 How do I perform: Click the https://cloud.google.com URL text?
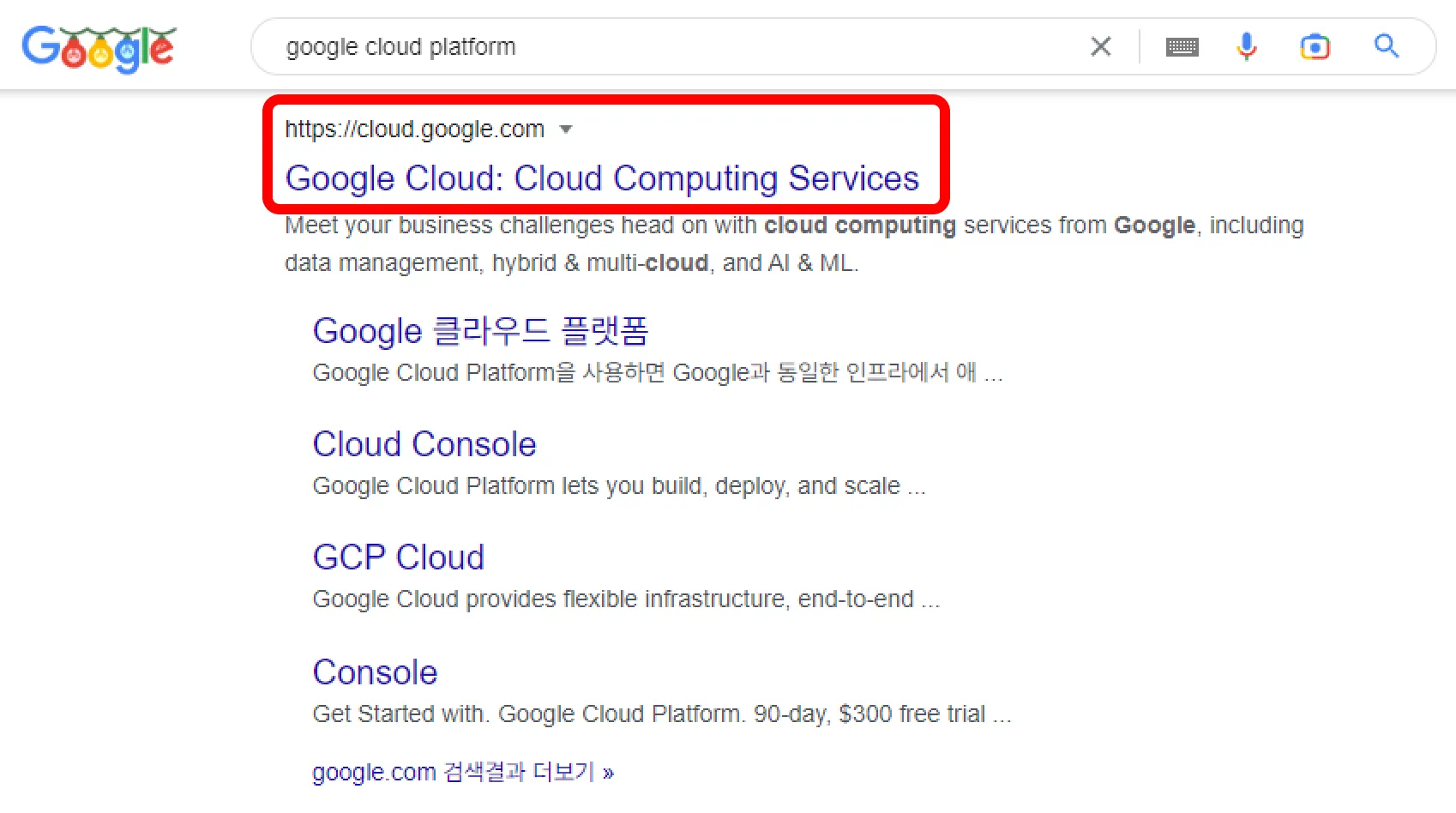pos(414,129)
